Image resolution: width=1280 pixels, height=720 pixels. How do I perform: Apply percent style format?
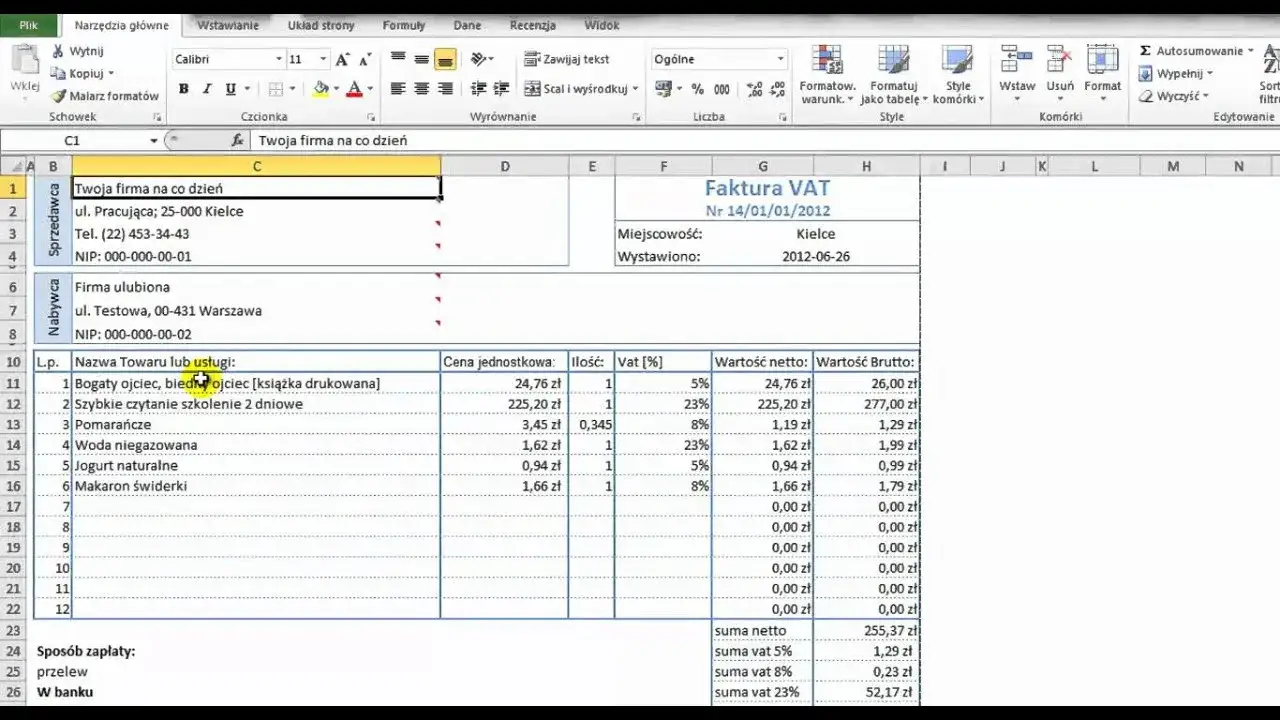[697, 89]
